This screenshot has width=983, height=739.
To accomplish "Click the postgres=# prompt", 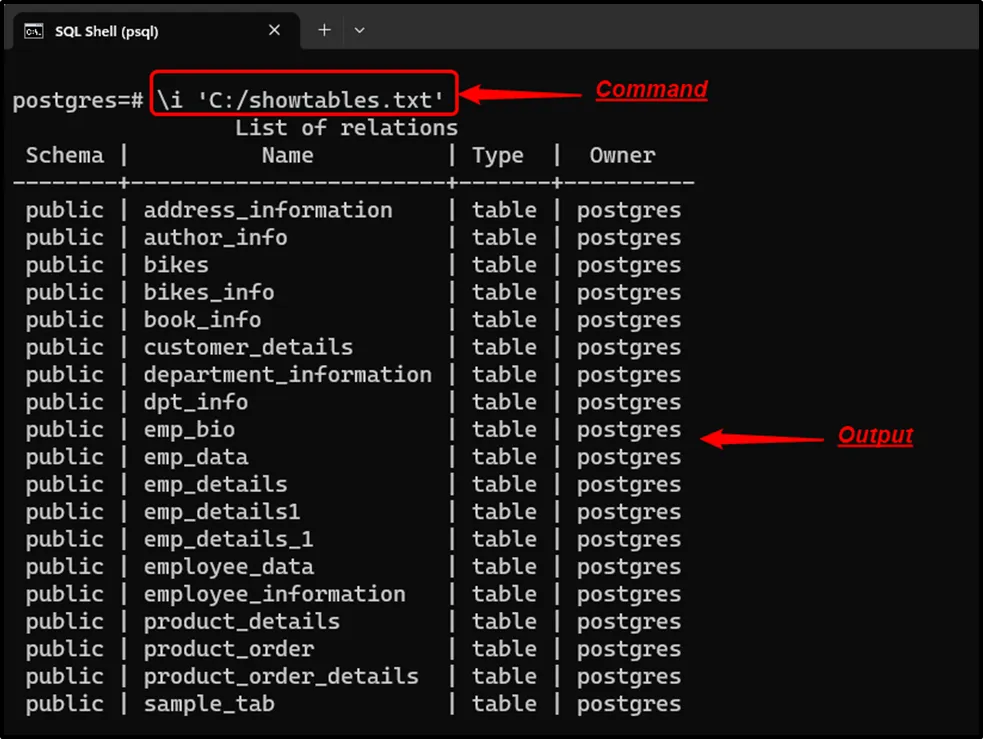I will (x=78, y=101).
